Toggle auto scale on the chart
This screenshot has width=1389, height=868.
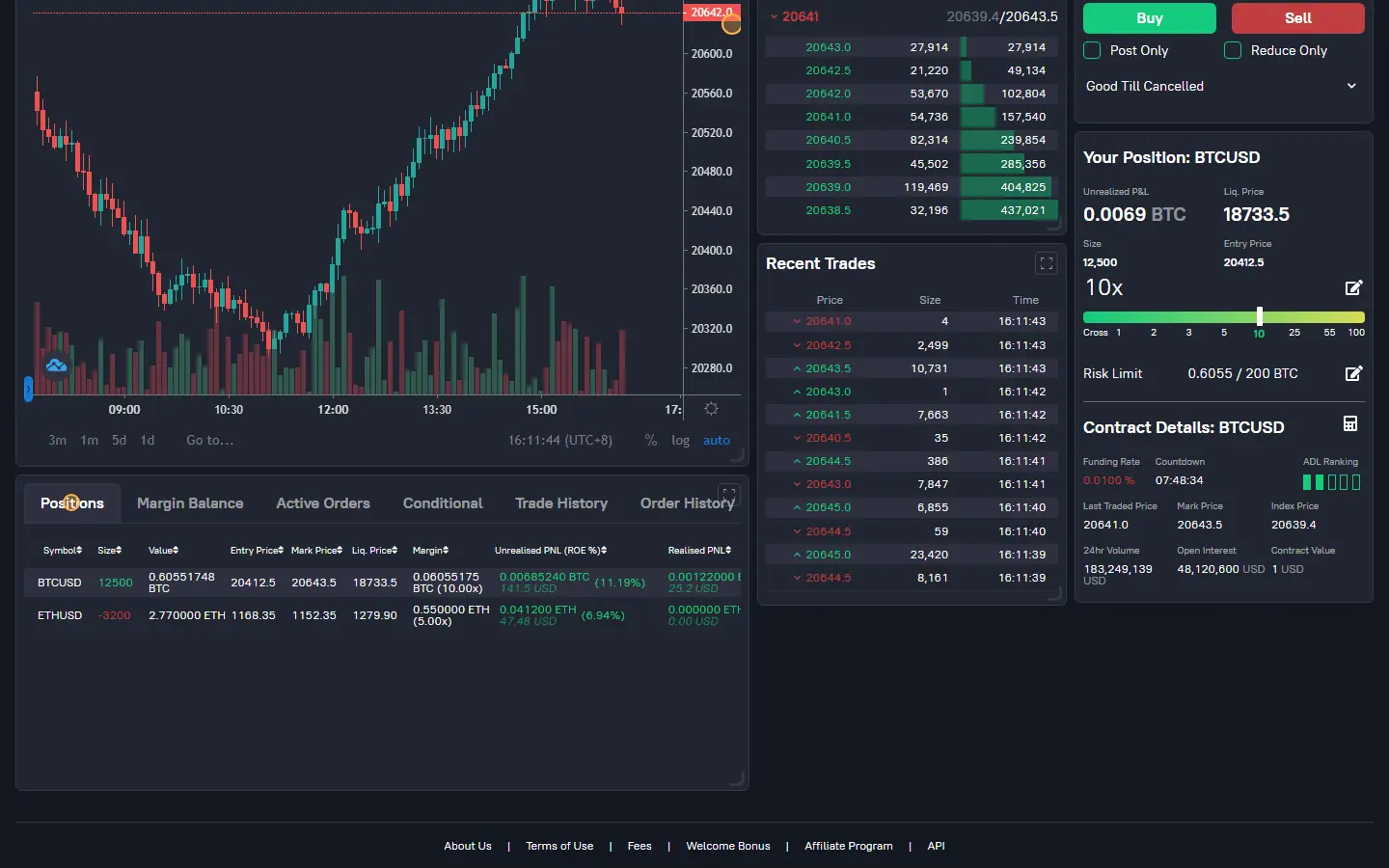pyautogui.click(x=717, y=440)
